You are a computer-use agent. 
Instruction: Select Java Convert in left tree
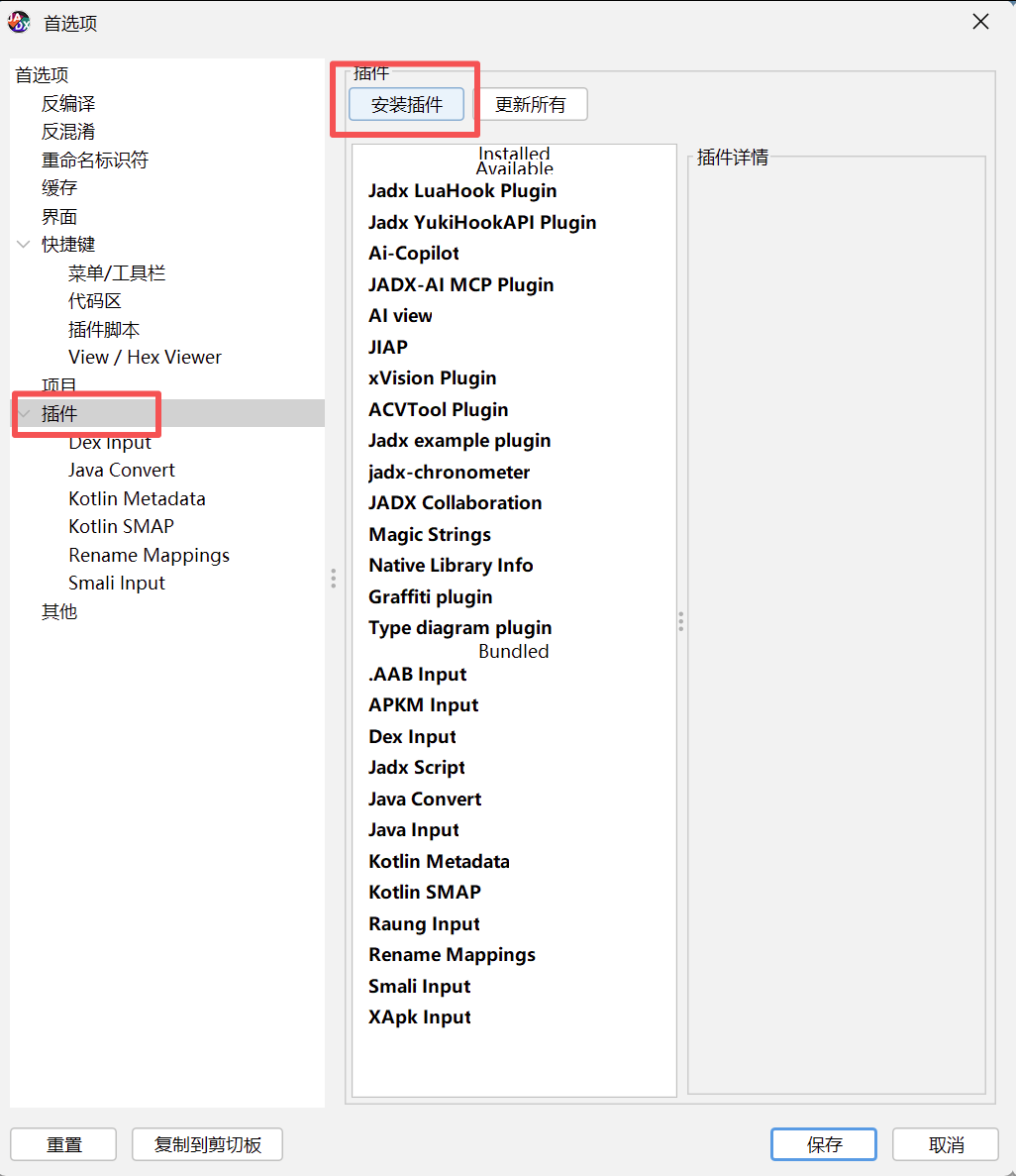(122, 471)
